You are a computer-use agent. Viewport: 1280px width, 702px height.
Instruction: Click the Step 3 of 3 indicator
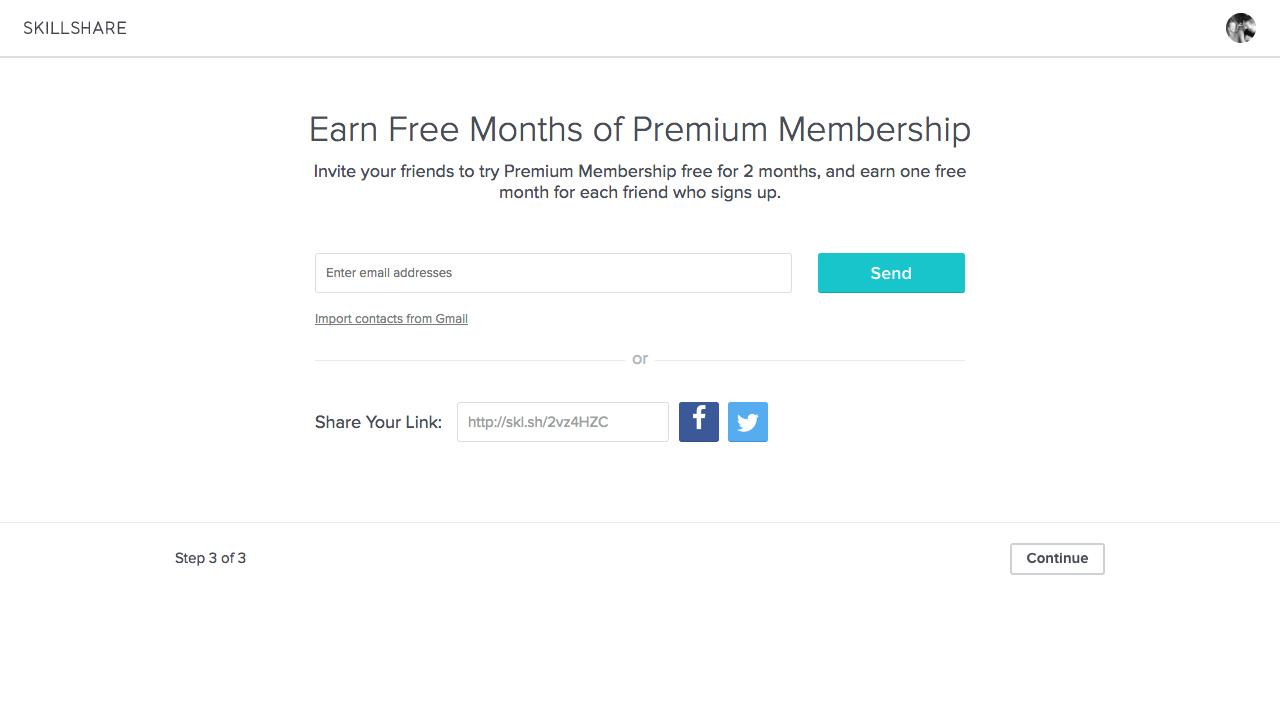click(210, 558)
